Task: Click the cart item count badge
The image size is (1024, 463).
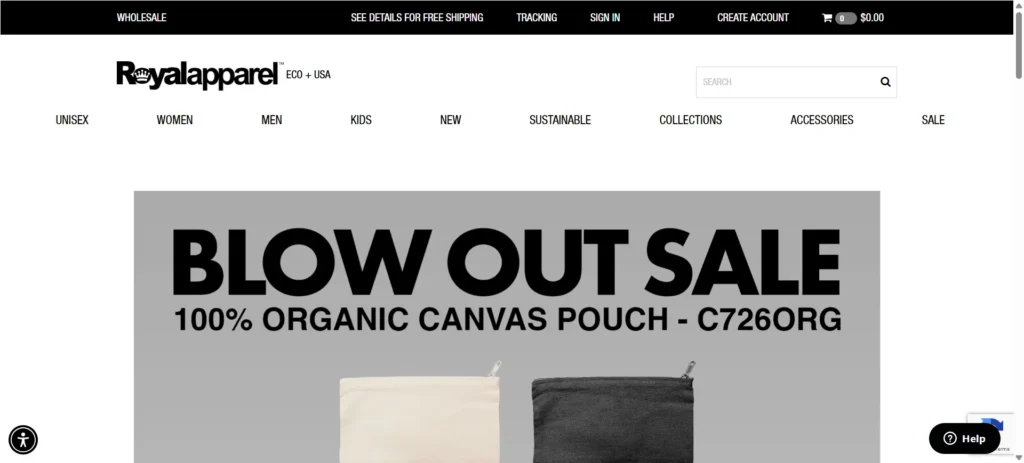Action: pos(845,18)
